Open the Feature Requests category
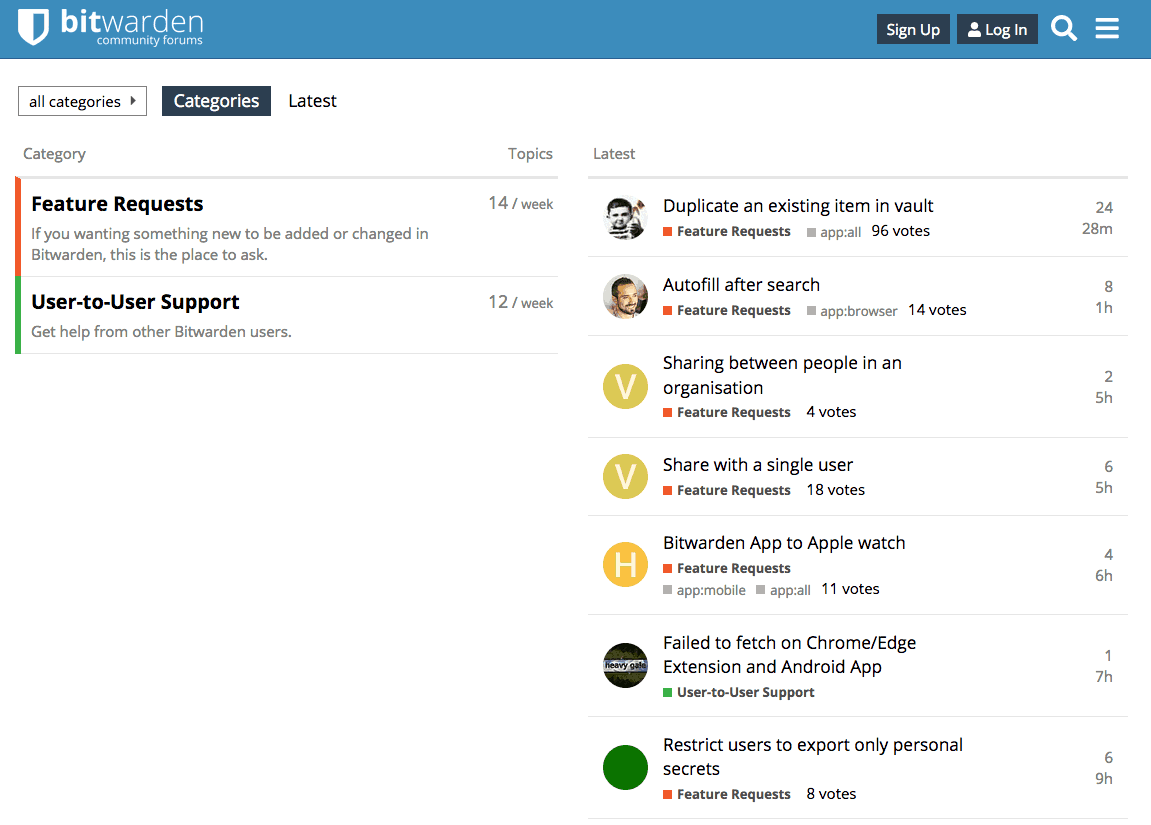 (x=117, y=203)
